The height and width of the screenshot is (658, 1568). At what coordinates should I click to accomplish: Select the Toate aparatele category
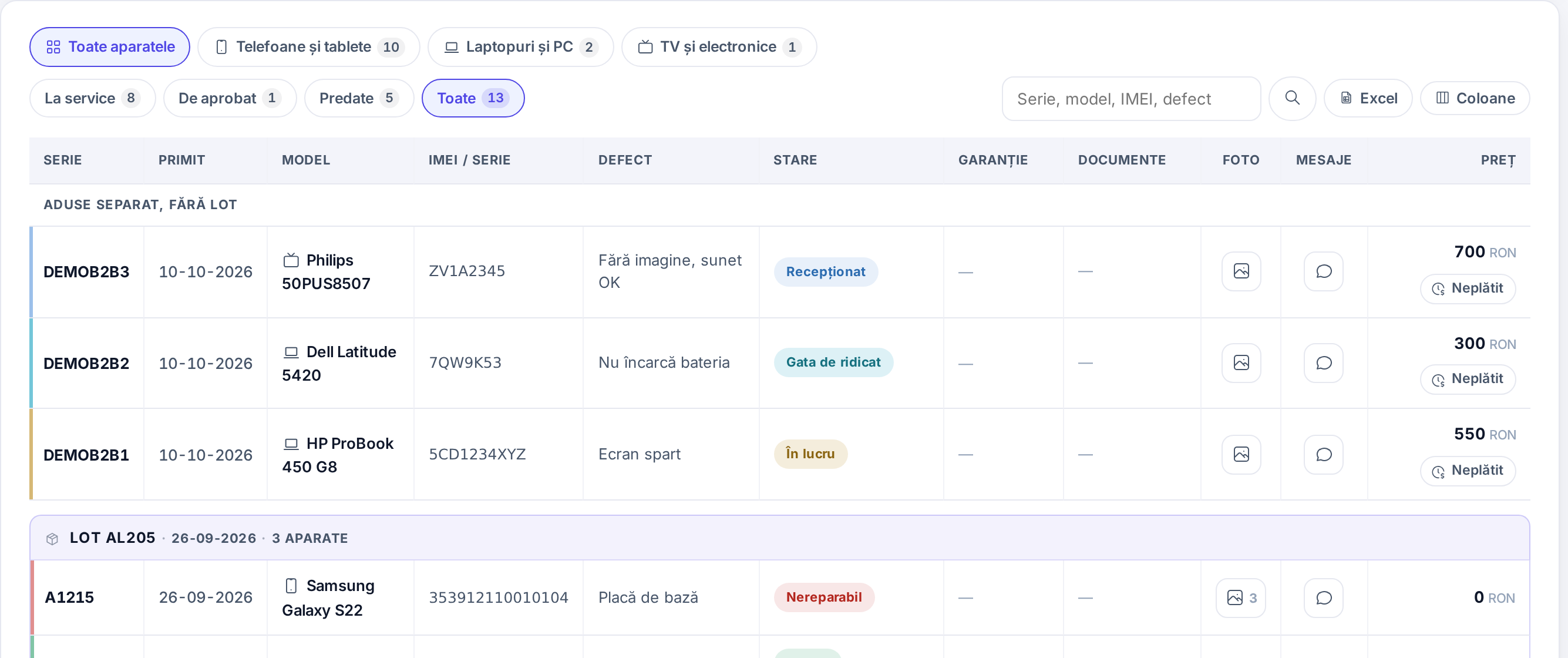(x=110, y=47)
